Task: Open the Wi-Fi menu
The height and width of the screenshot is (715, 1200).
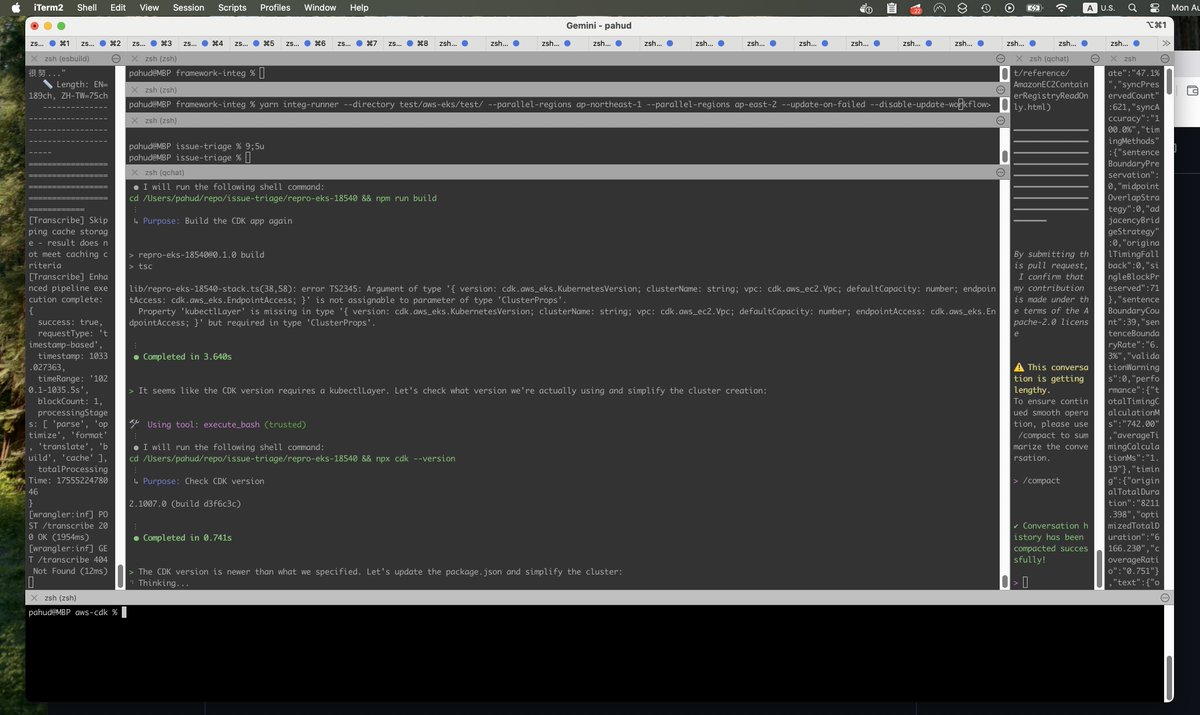Action: (1062, 7)
